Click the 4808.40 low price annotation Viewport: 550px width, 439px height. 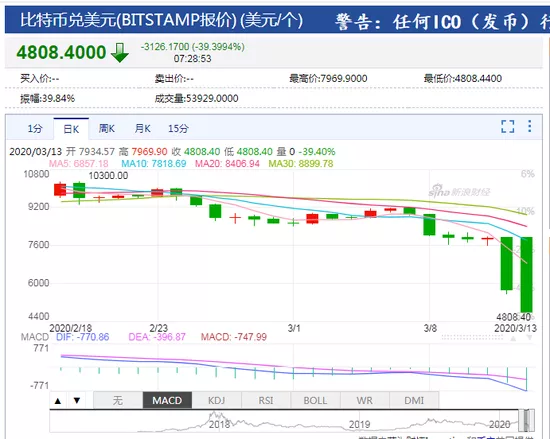click(x=514, y=317)
